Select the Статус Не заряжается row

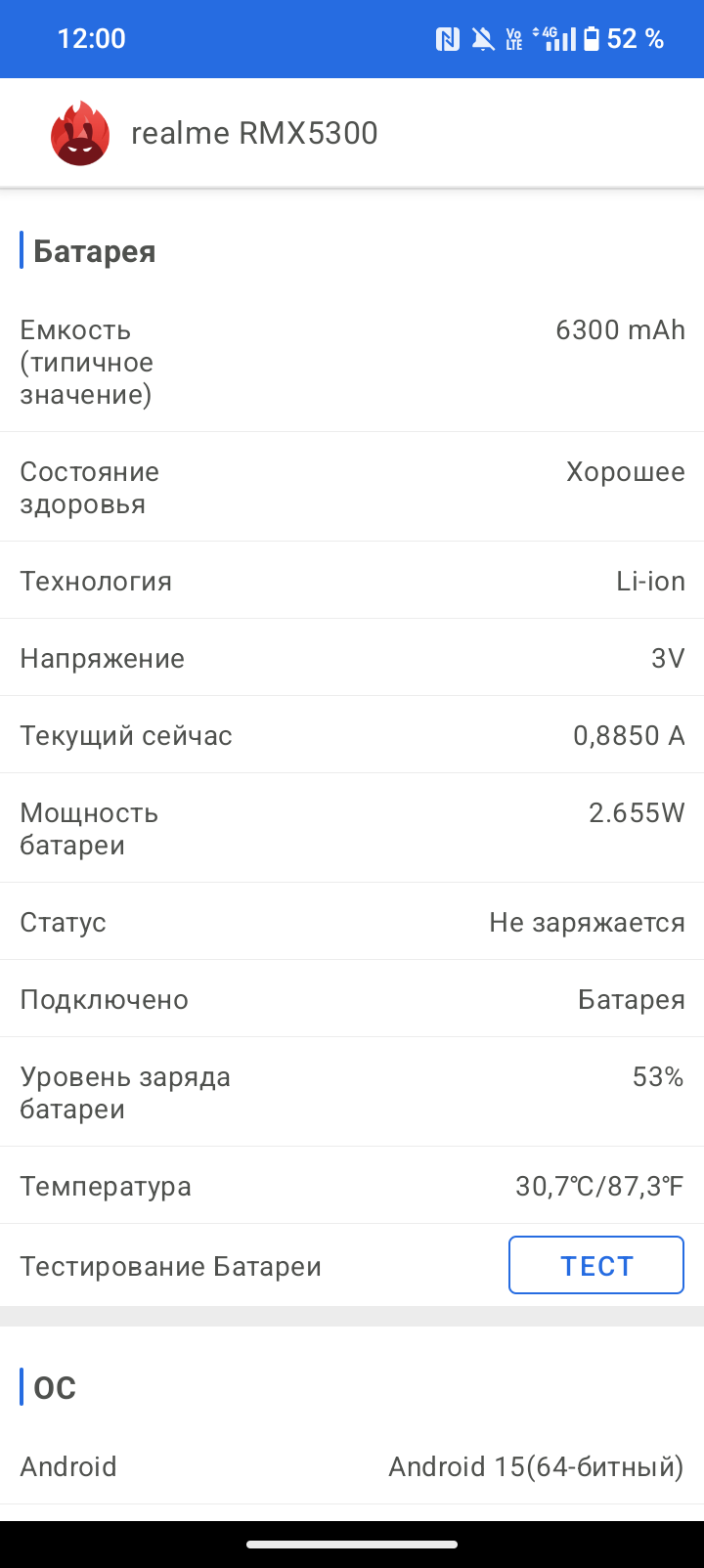(x=352, y=922)
